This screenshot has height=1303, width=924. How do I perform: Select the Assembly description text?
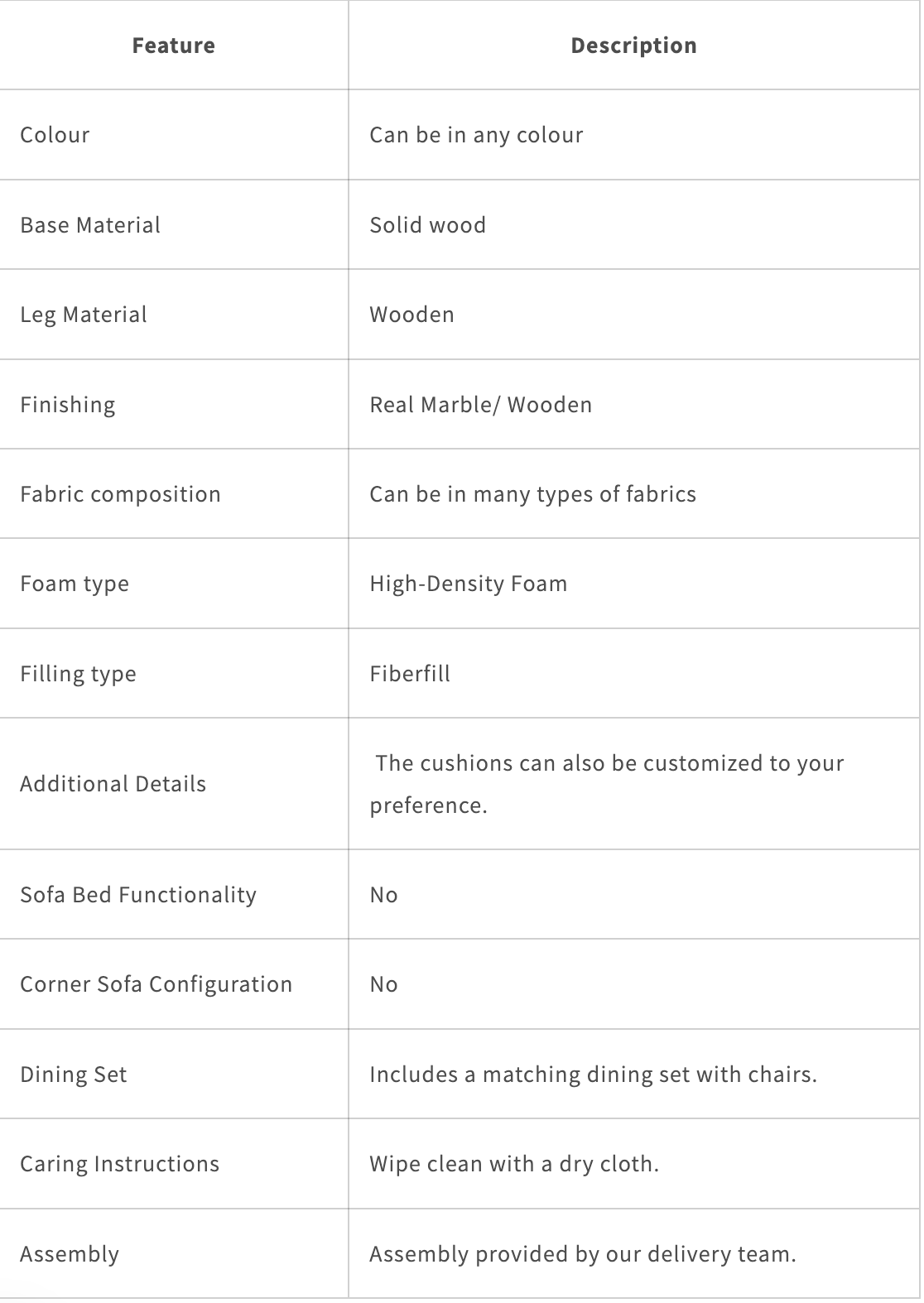(x=583, y=1254)
